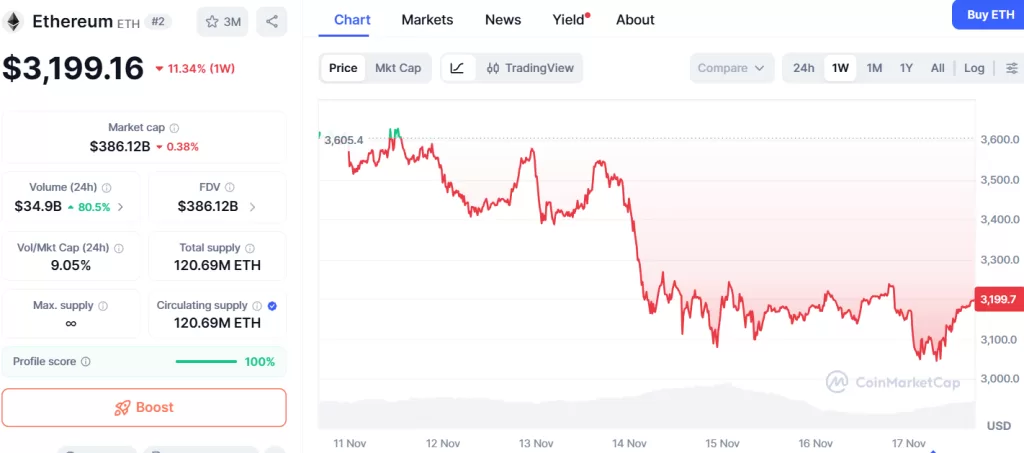Switch to the line chart icon

pos(457,68)
